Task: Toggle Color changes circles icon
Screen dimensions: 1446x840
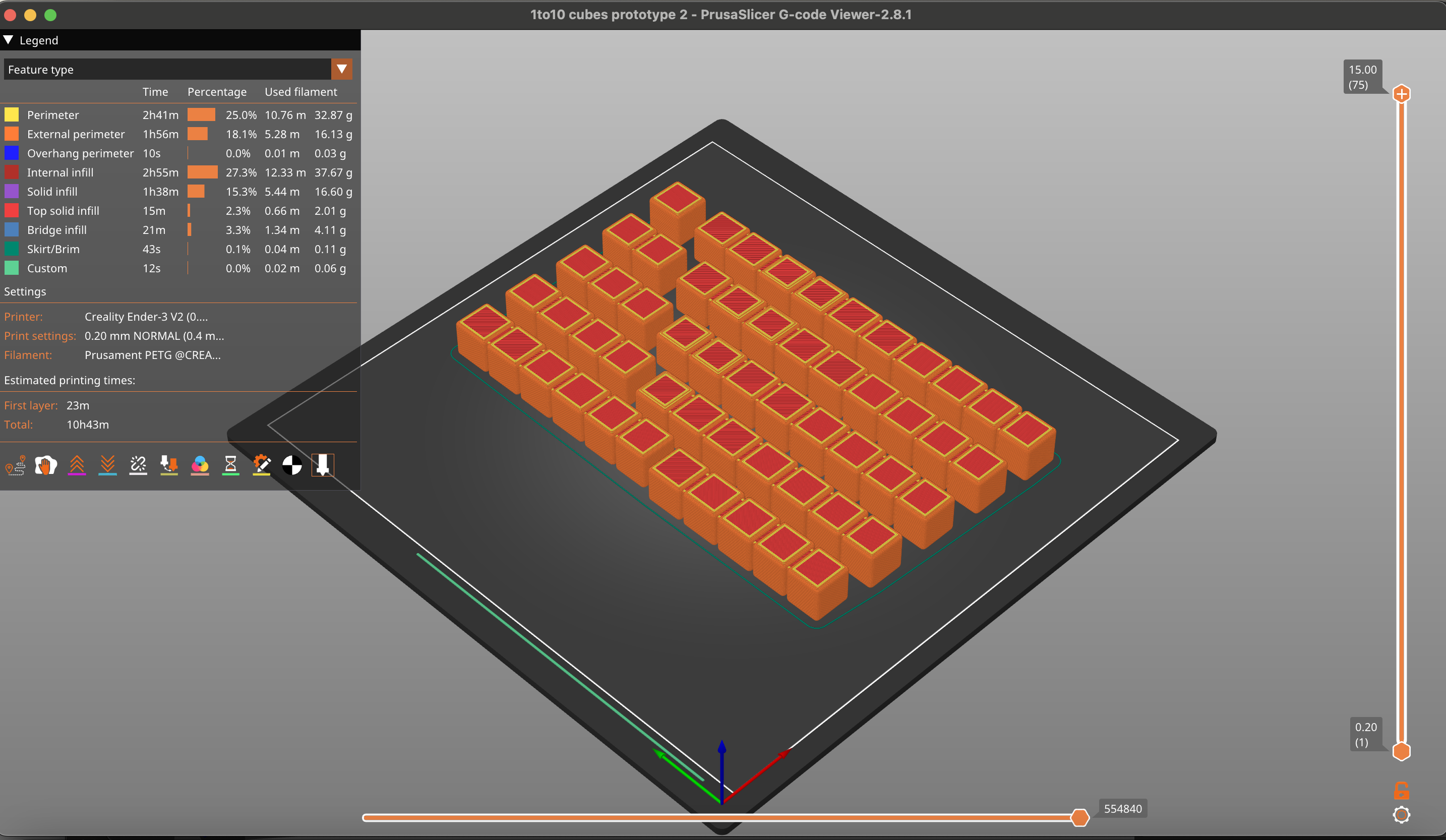Action: click(x=200, y=465)
